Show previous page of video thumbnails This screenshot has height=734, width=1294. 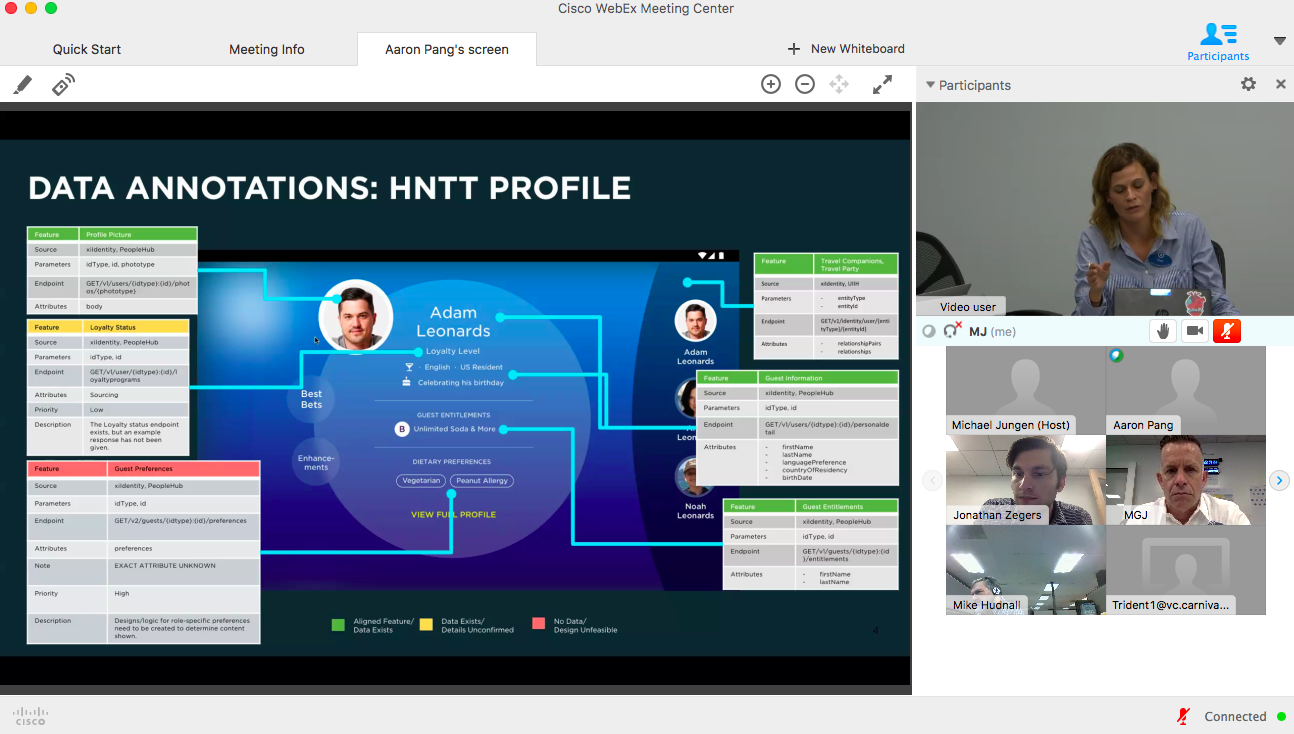(932, 481)
